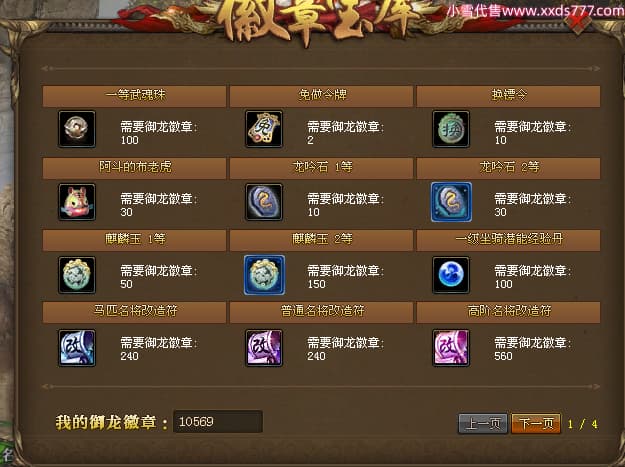The image size is (625, 467).
Task: Select the 麒麟玉 2等 blue-framed jade icon
Action: (264, 275)
